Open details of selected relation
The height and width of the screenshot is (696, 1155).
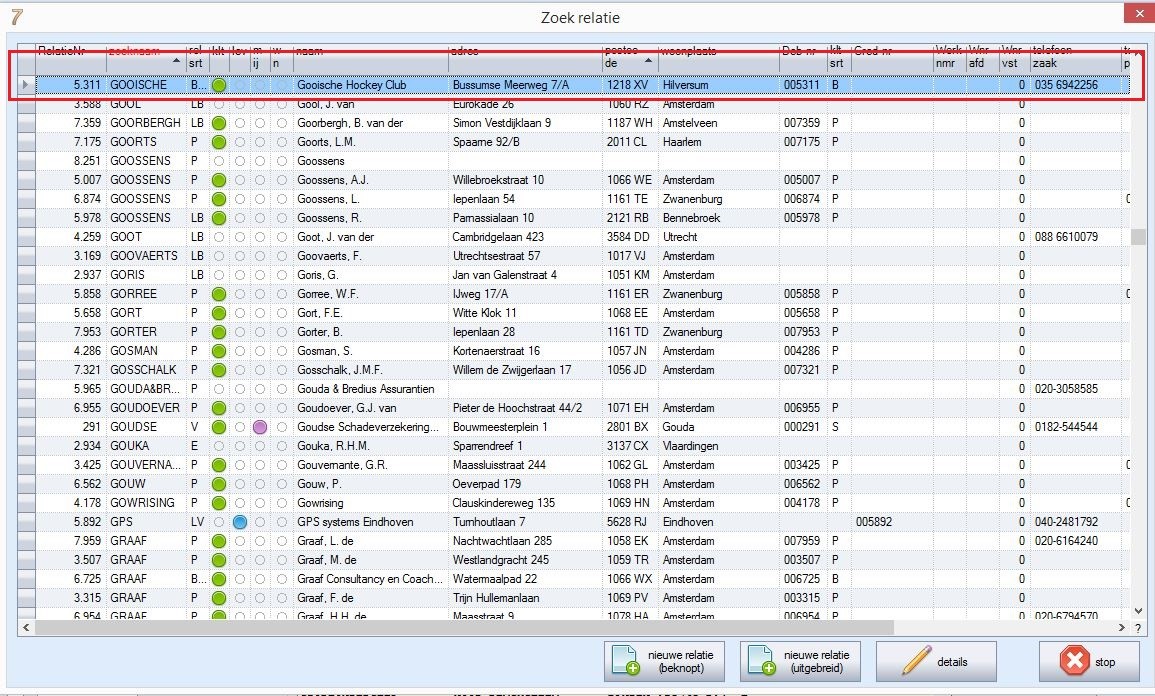[935, 661]
